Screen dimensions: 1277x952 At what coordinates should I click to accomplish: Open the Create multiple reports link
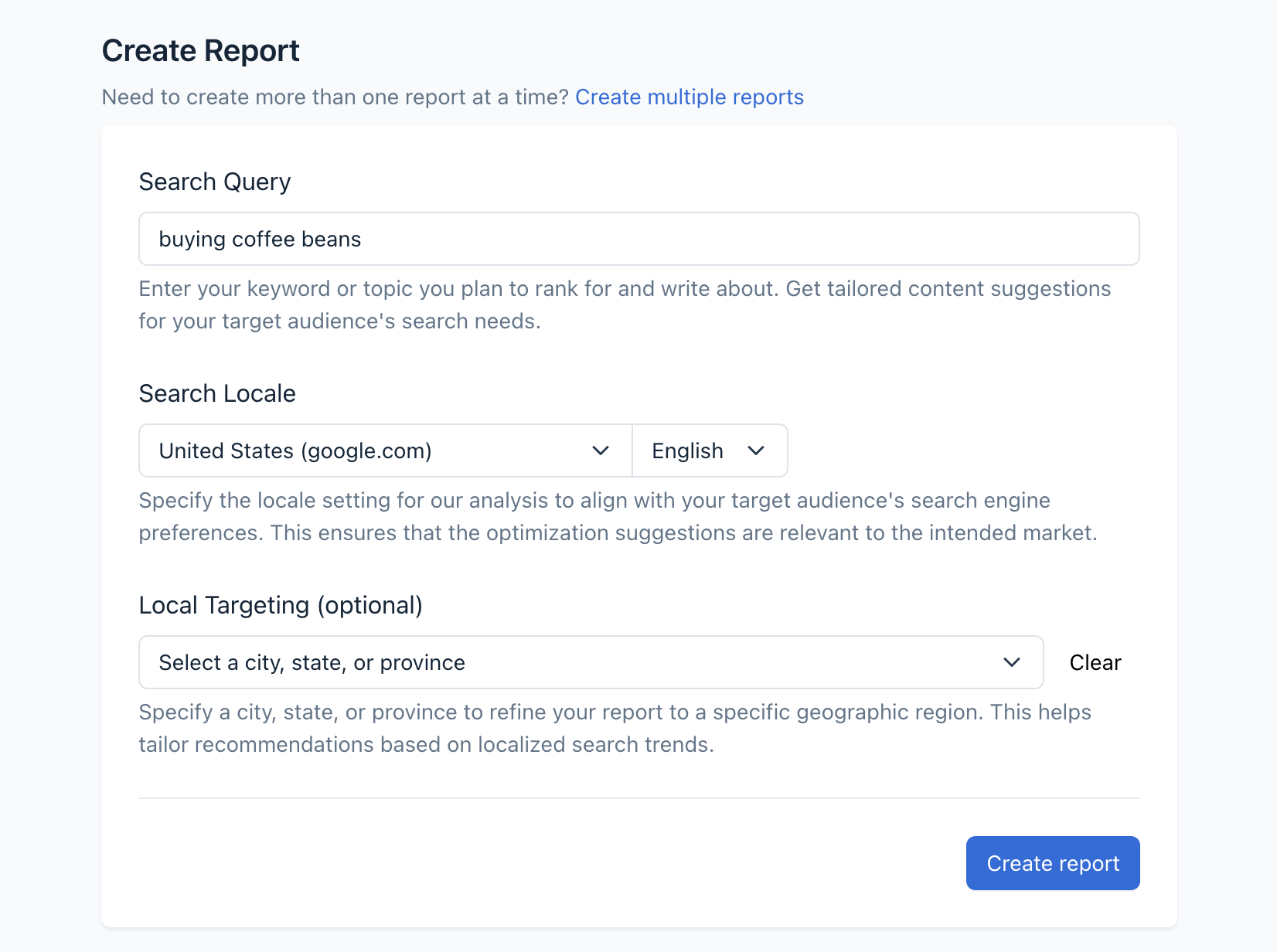click(x=689, y=97)
